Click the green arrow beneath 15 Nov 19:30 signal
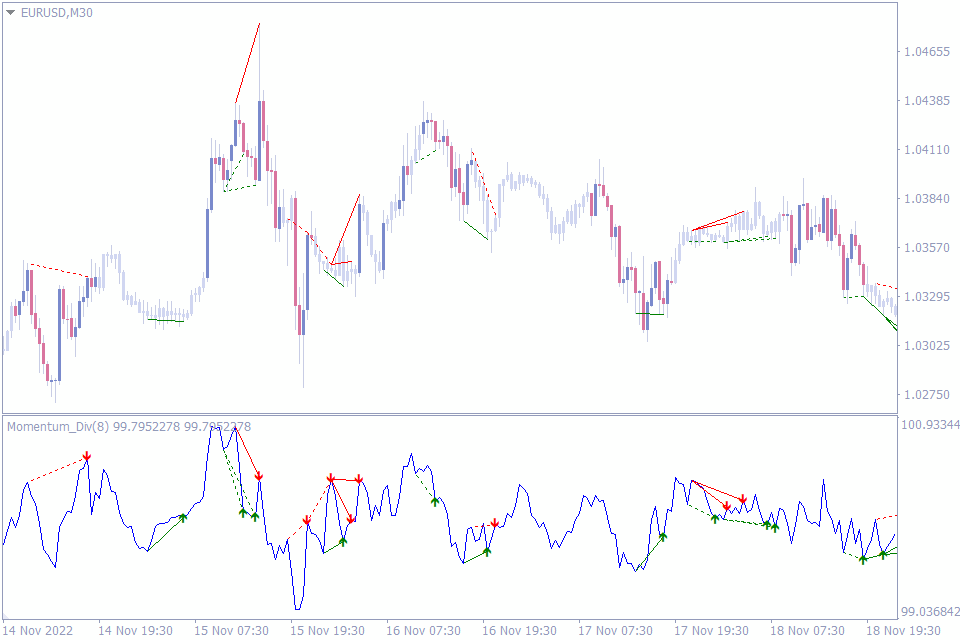Image resolution: width=960 pixels, height=640 pixels. [342, 543]
